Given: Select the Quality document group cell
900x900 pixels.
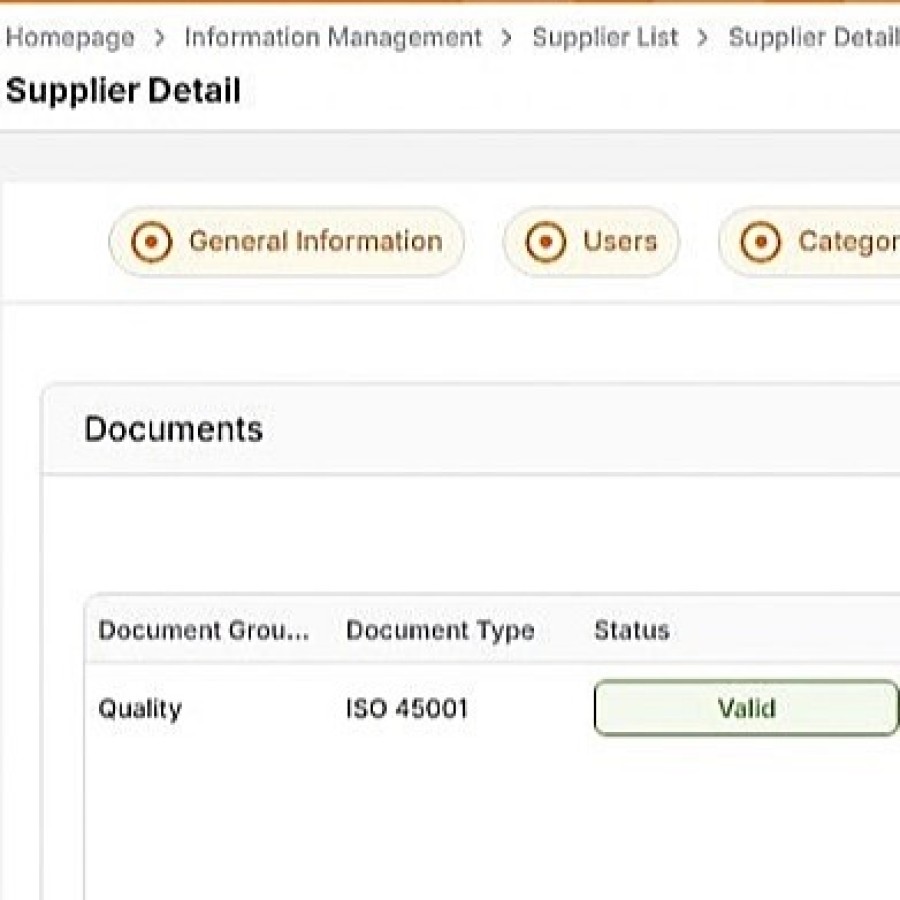Looking at the screenshot, I should [x=140, y=710].
